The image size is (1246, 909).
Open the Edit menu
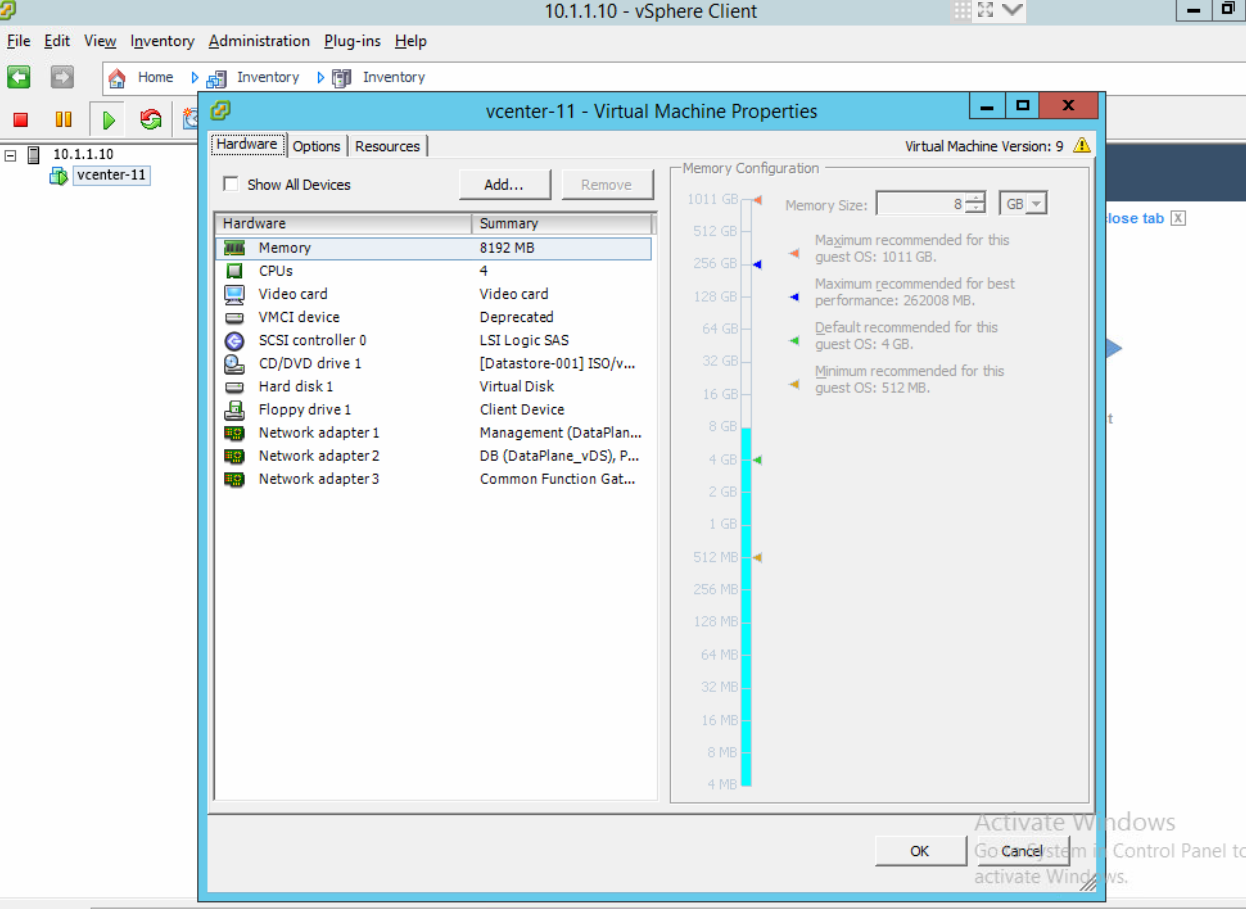(x=57, y=41)
